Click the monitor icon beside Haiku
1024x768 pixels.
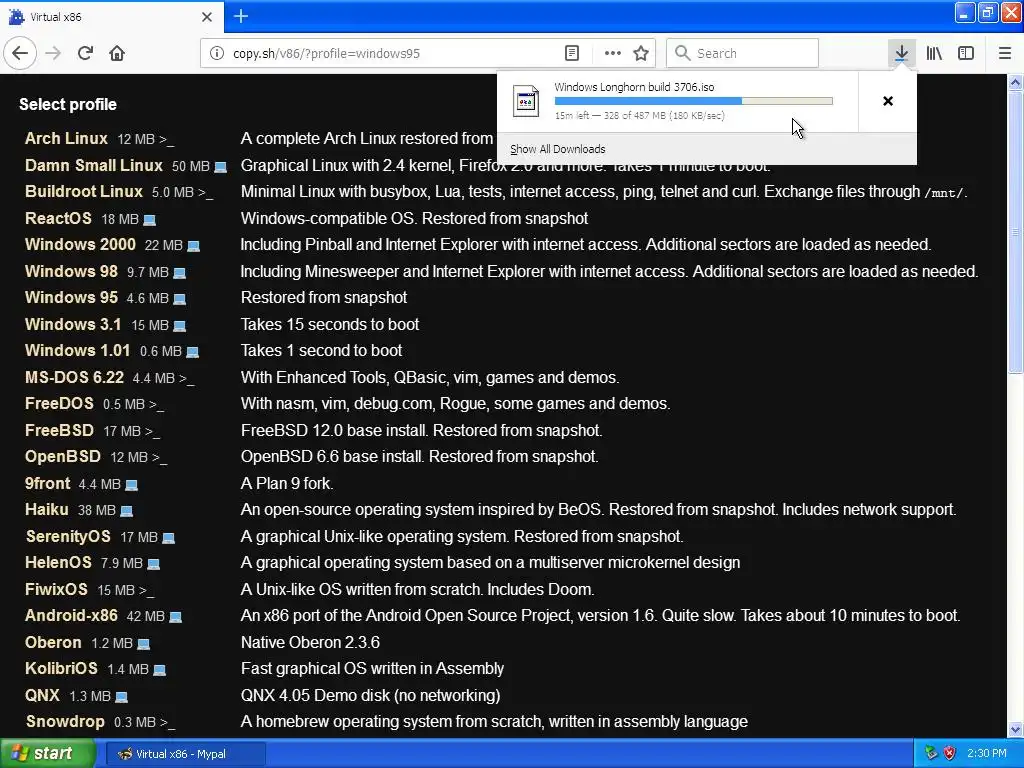[x=127, y=511]
